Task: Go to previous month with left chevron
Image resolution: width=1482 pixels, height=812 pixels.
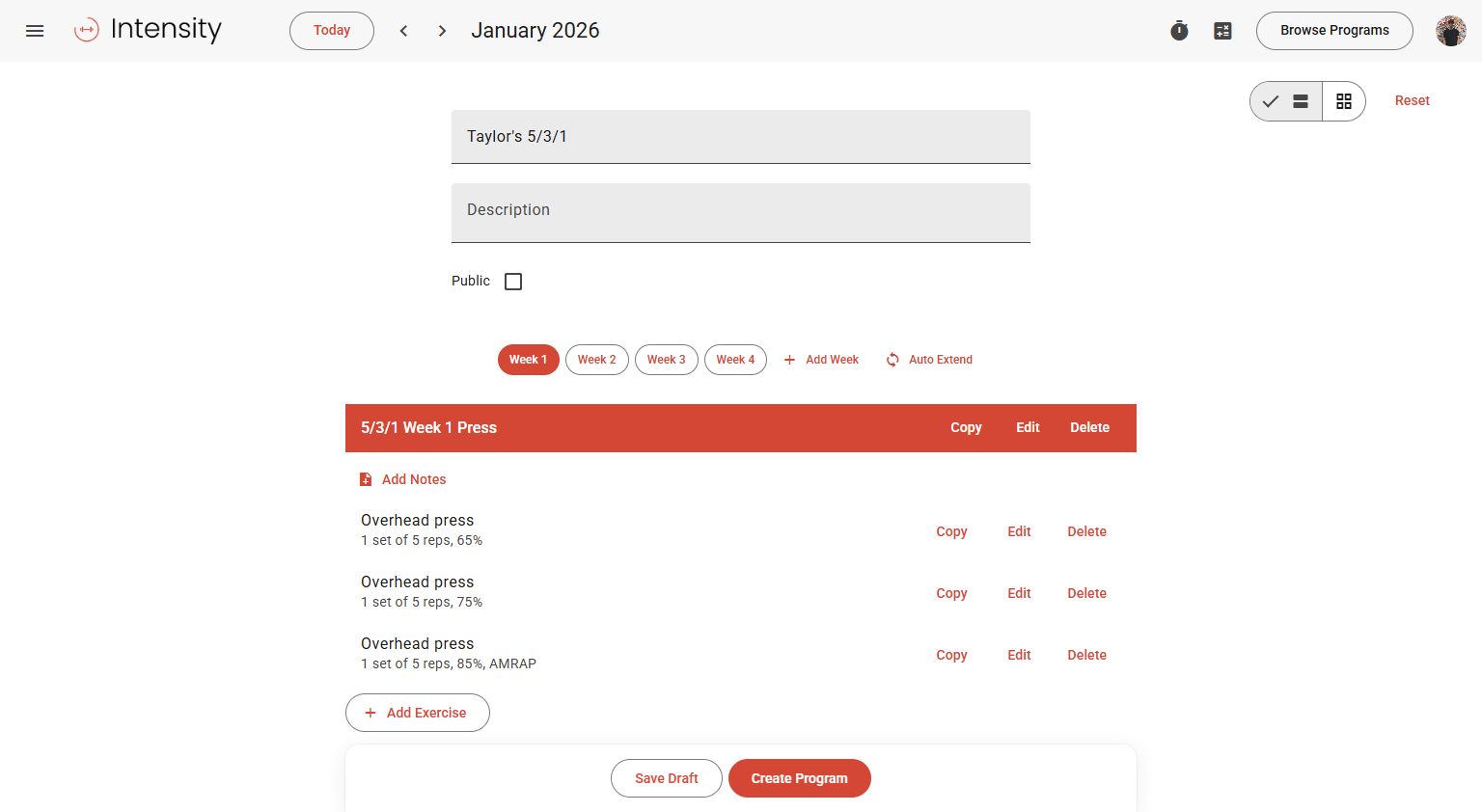Action: 403,31
